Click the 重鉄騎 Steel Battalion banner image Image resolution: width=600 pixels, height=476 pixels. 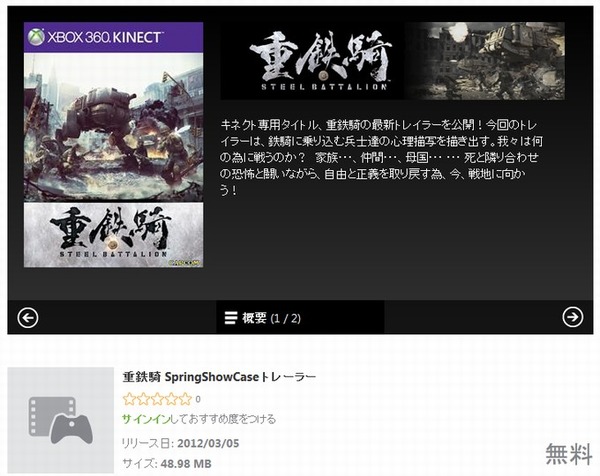coord(393,61)
